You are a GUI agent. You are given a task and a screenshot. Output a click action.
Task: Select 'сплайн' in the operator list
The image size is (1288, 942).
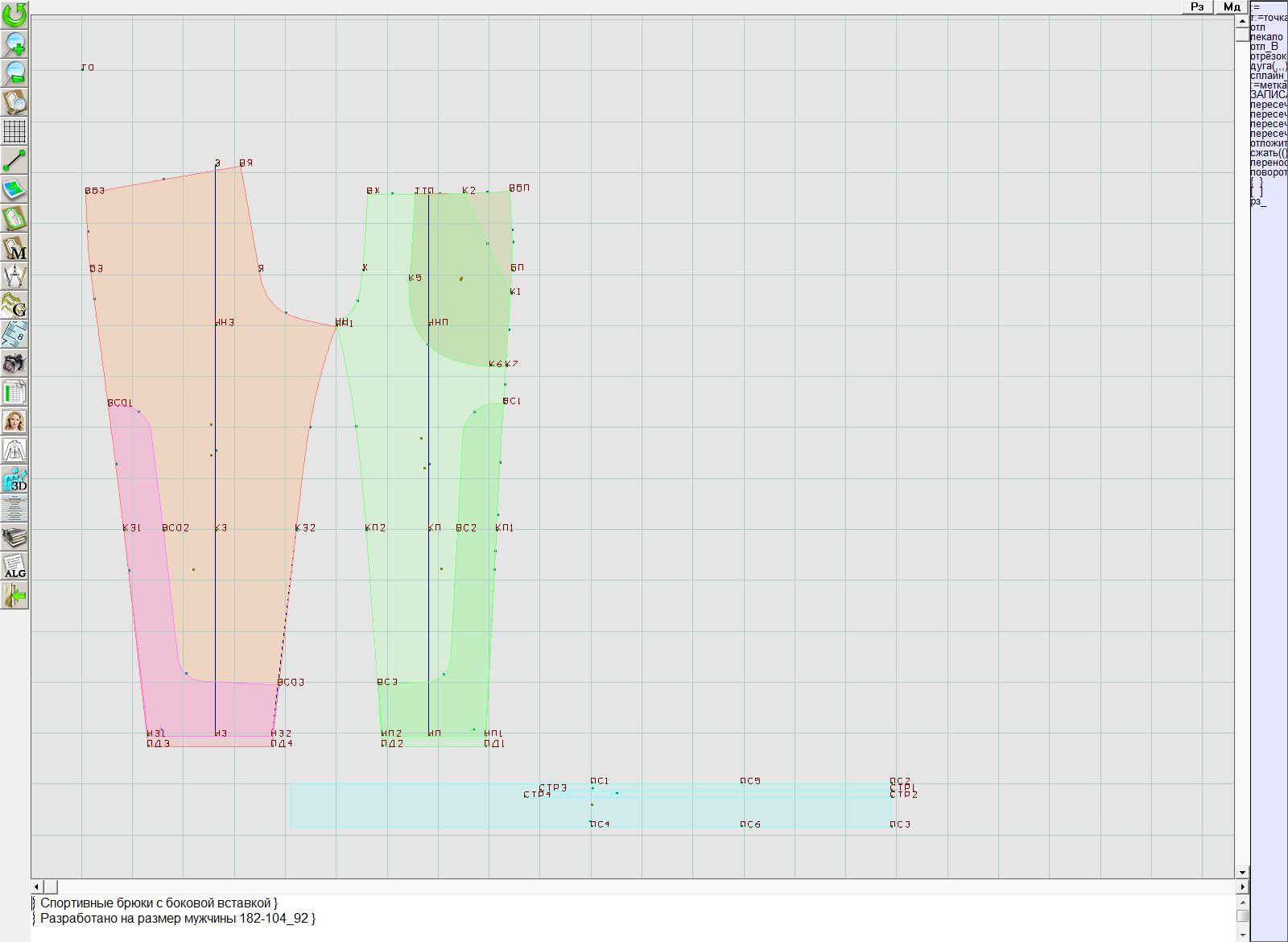click(x=1268, y=76)
